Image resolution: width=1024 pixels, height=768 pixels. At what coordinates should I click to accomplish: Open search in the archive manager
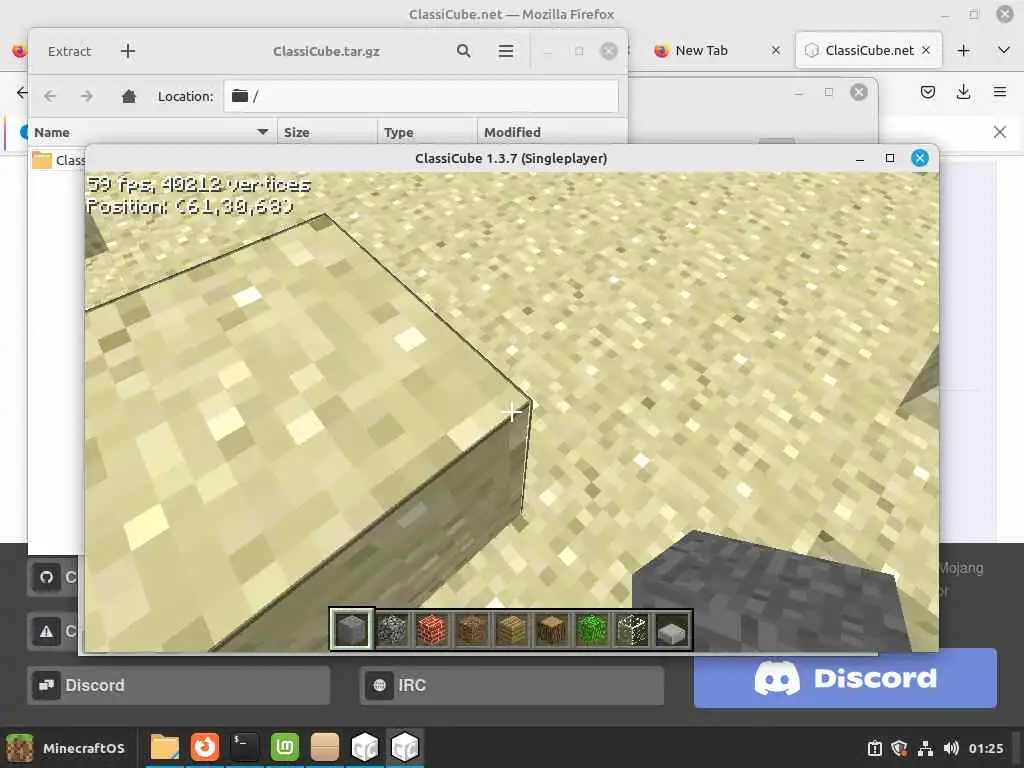click(x=464, y=51)
